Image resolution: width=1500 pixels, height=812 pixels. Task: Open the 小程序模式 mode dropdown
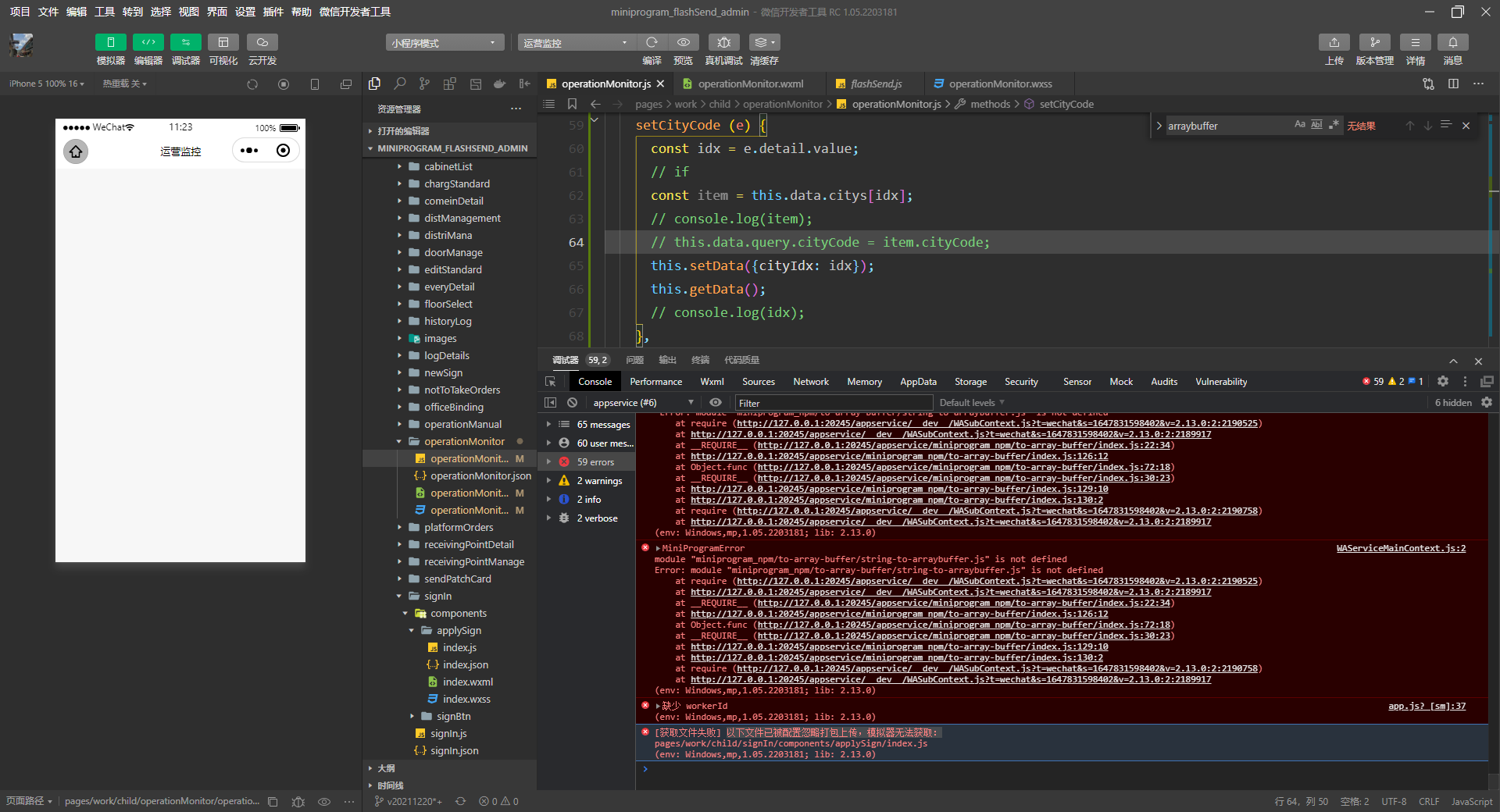(445, 43)
